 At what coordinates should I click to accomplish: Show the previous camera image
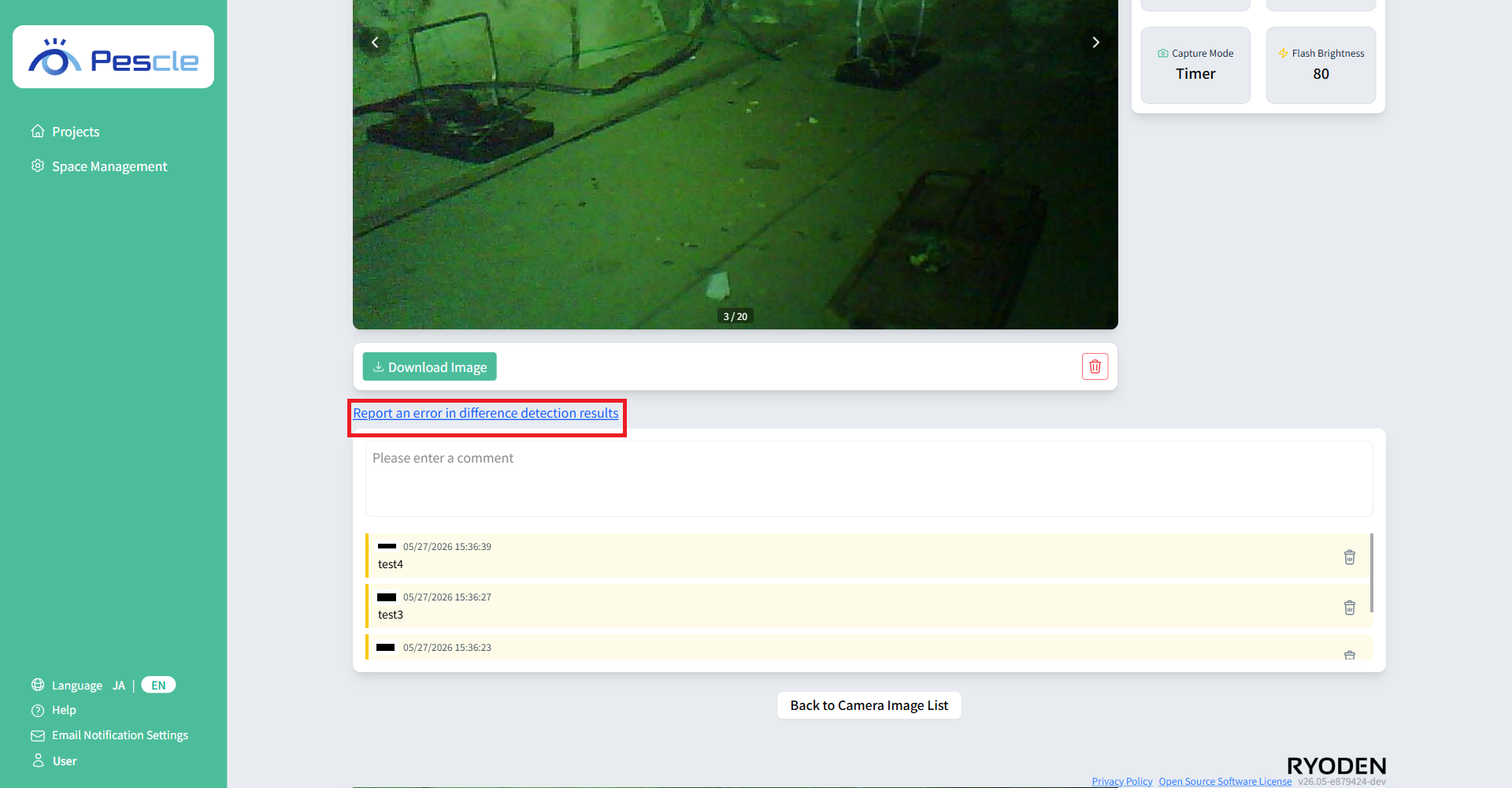(375, 43)
